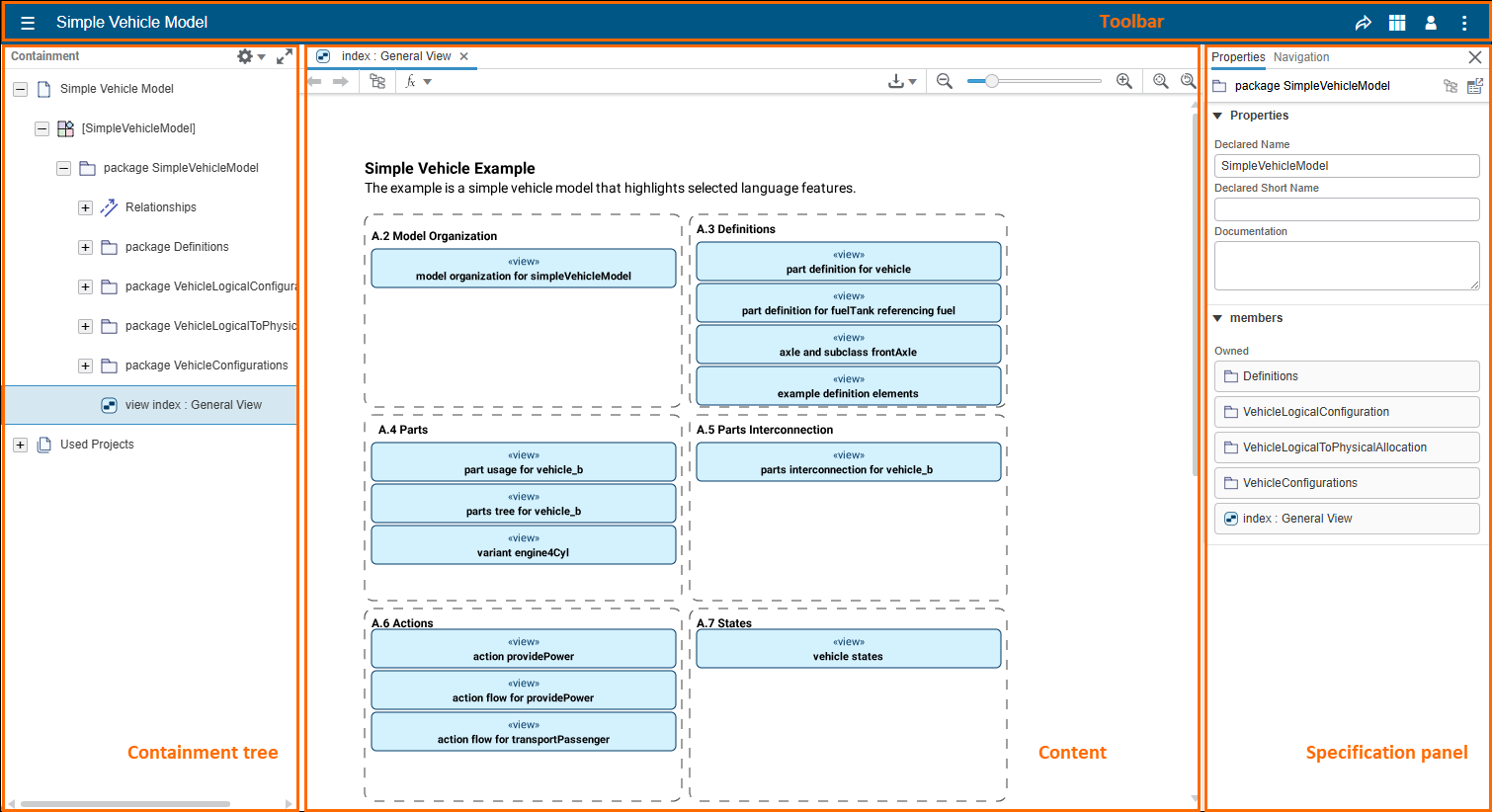
Task: Open the containment settings gear dropdown
Action: tap(250, 56)
